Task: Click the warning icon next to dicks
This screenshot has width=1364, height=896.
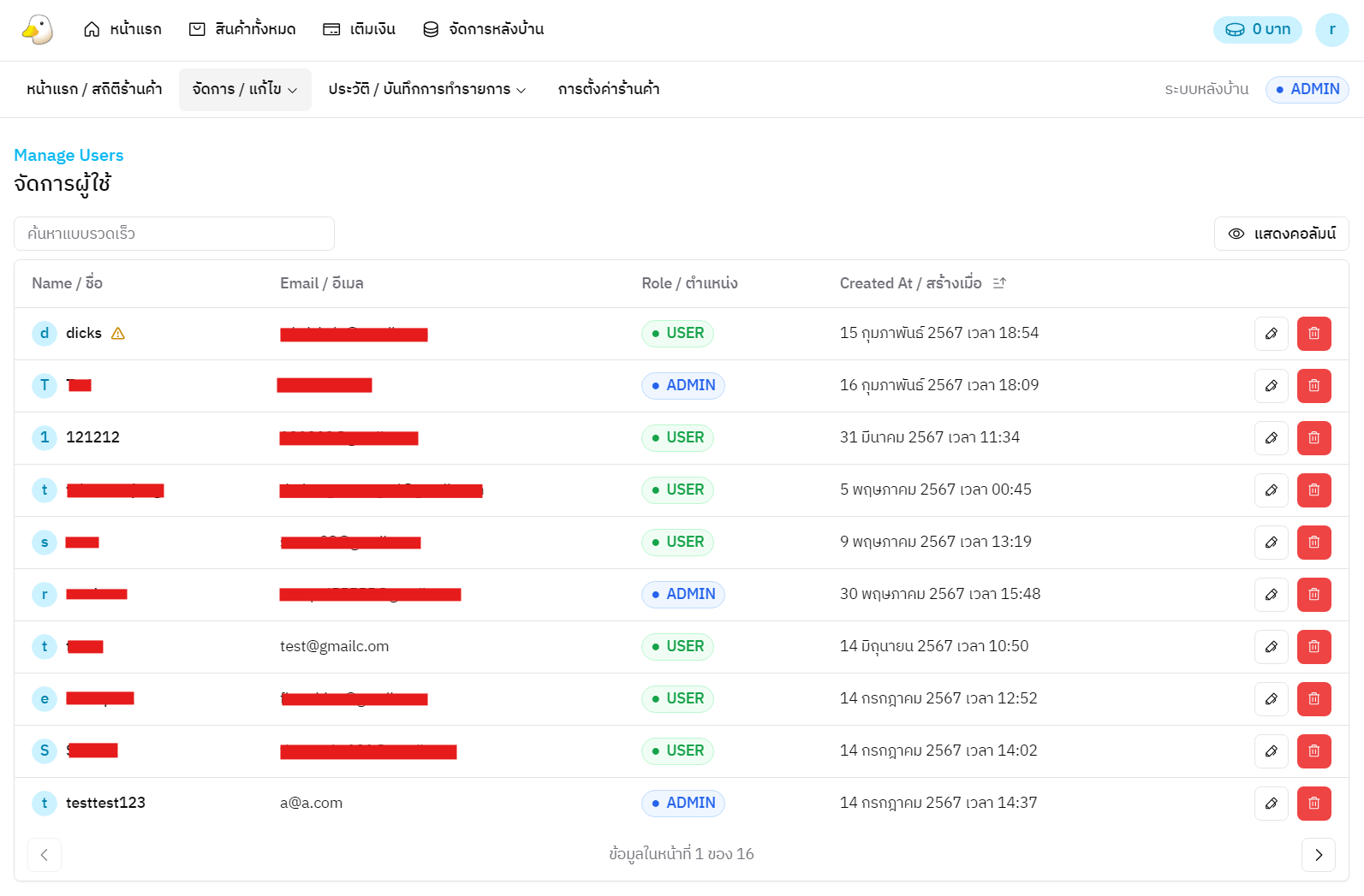Action: tap(118, 334)
